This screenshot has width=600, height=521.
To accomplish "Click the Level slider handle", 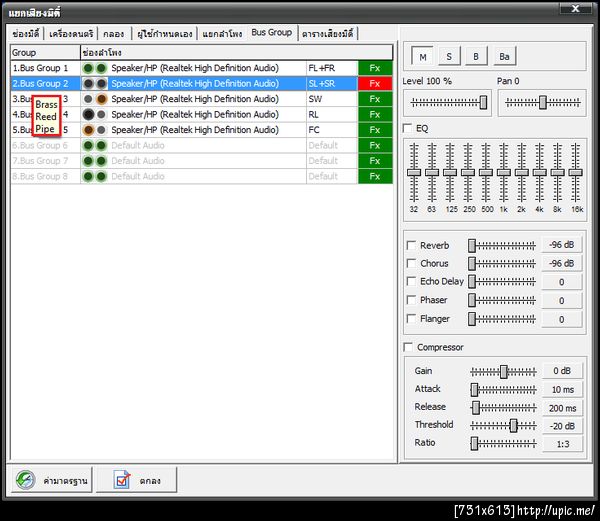I will tap(483, 102).
